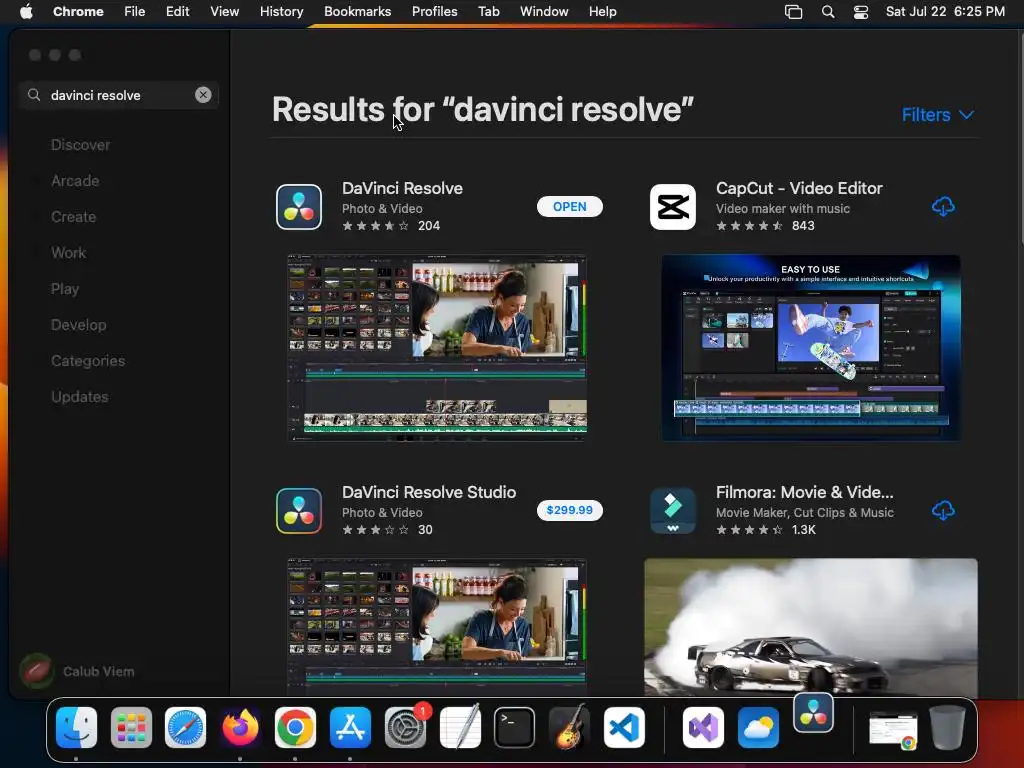The width and height of the screenshot is (1024, 768).
Task: Open the Apple menu
Action: [26, 12]
